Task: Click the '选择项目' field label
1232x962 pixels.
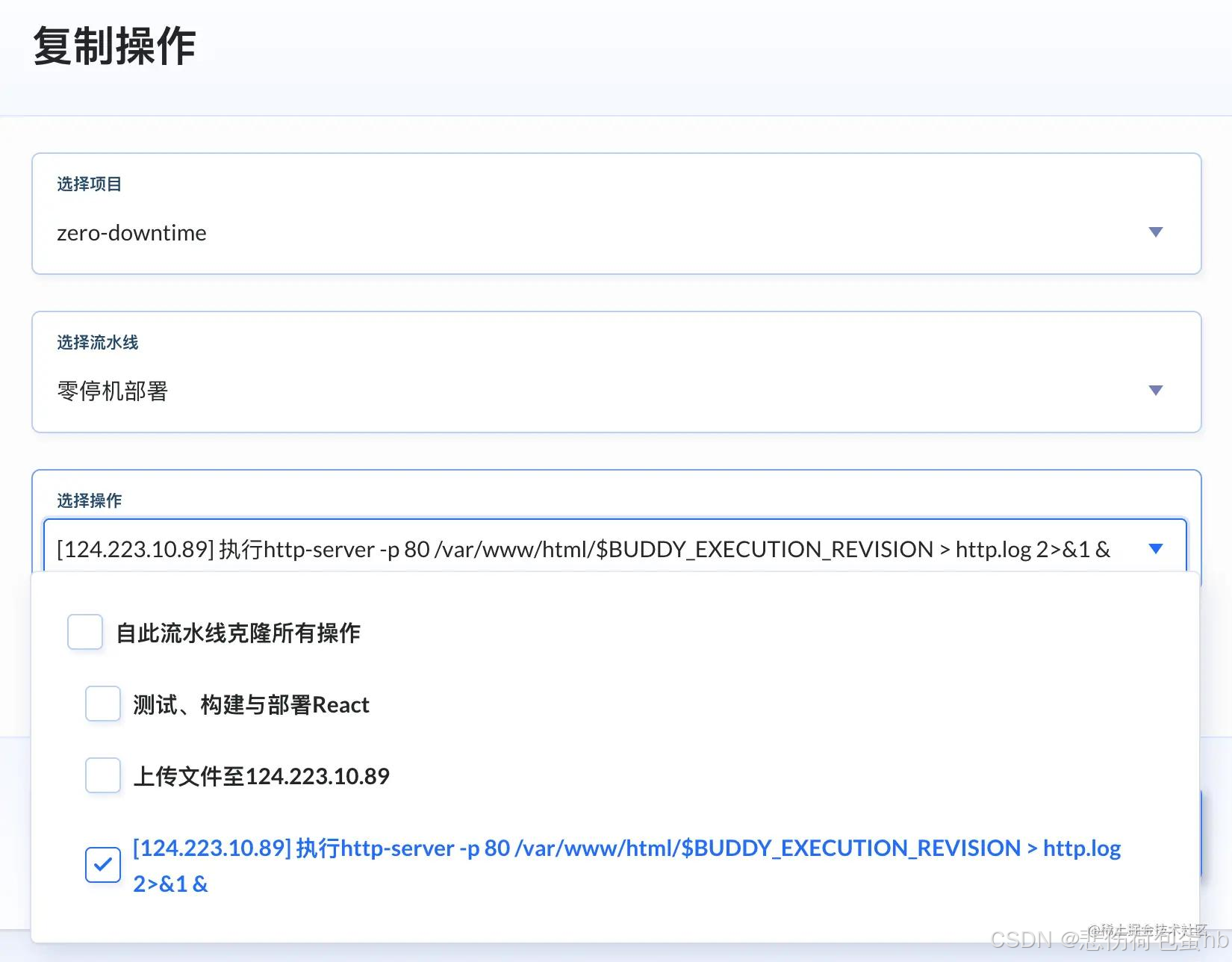Action: coord(90,184)
